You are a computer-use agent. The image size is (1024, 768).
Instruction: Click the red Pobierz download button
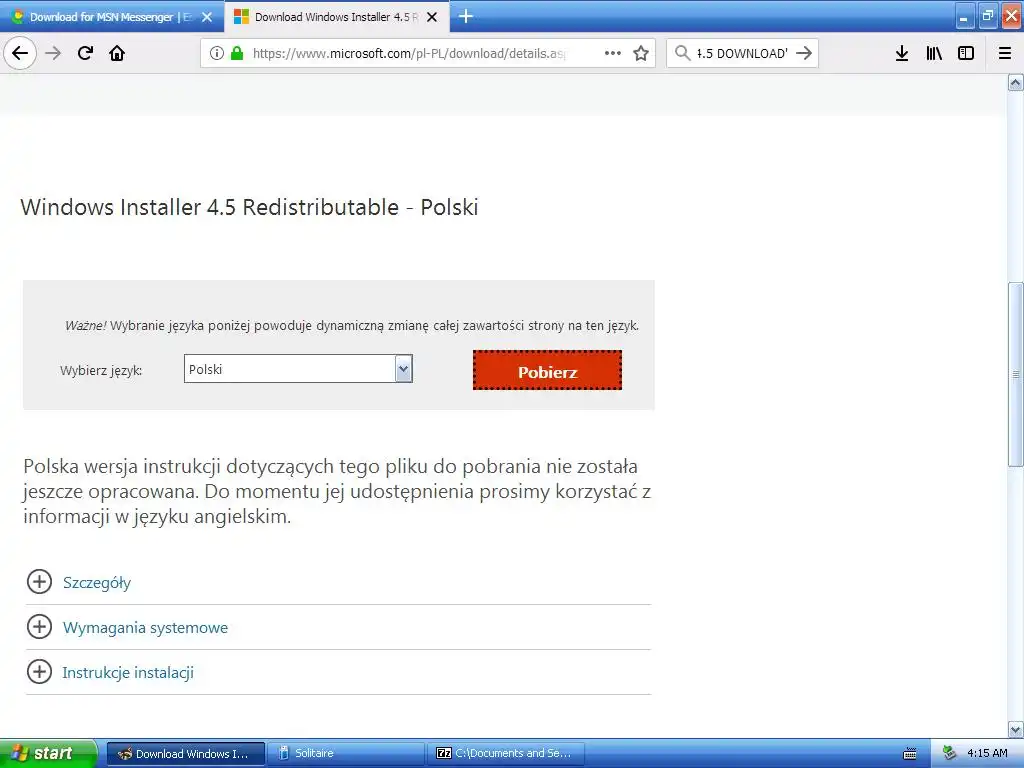[547, 370]
